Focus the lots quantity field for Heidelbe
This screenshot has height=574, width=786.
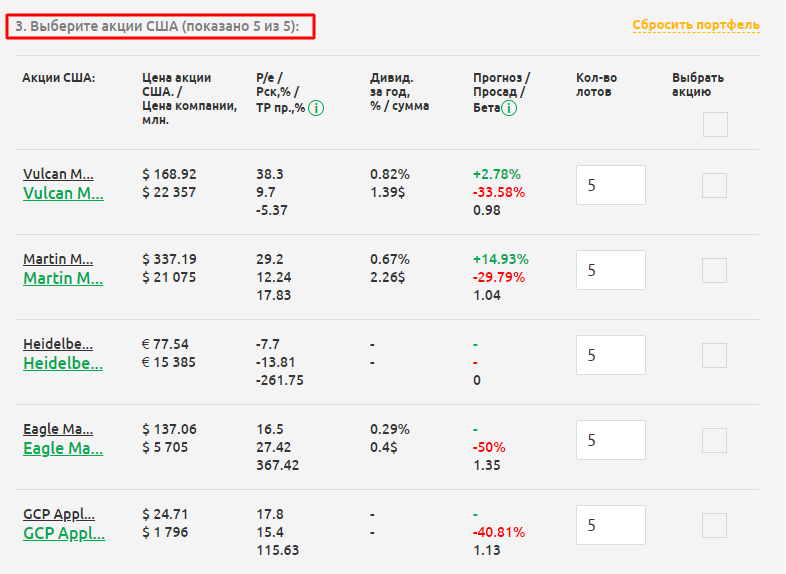[x=611, y=355]
